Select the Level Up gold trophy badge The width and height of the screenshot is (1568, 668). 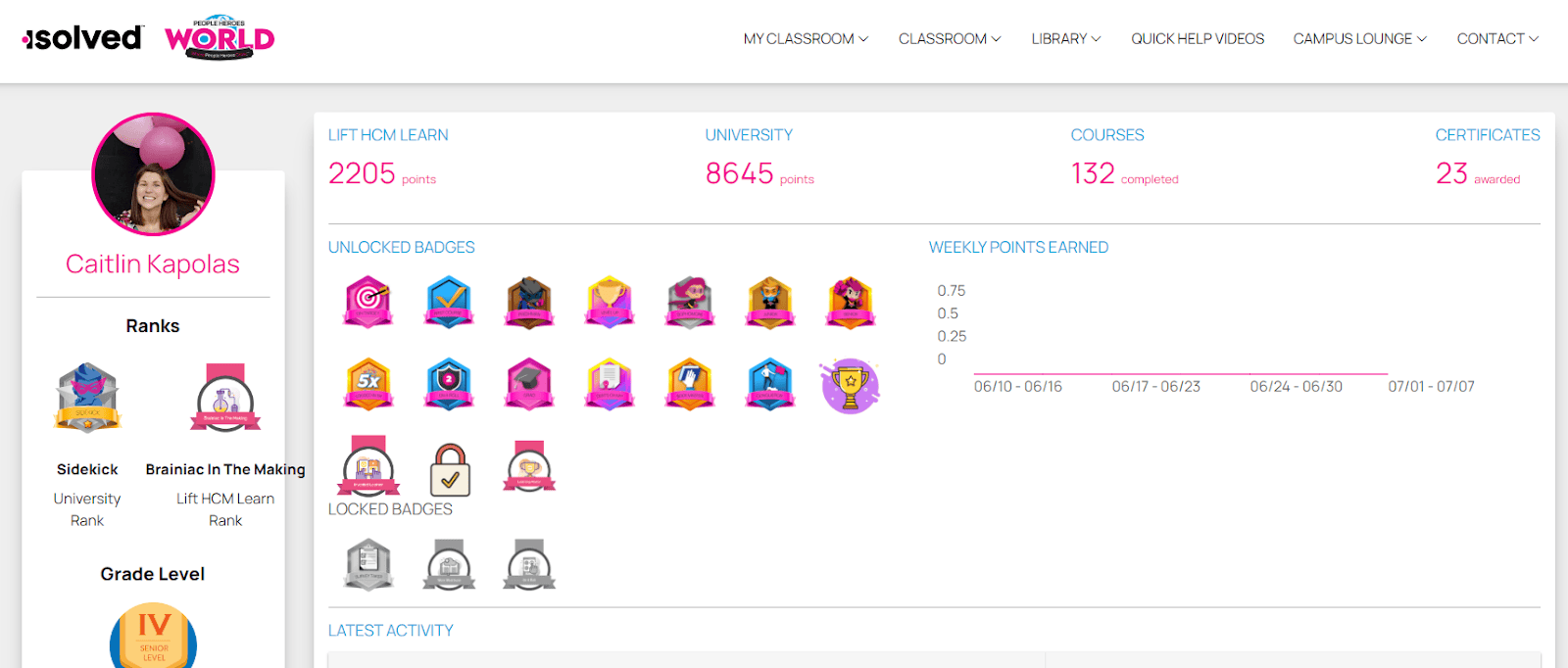[x=610, y=302]
